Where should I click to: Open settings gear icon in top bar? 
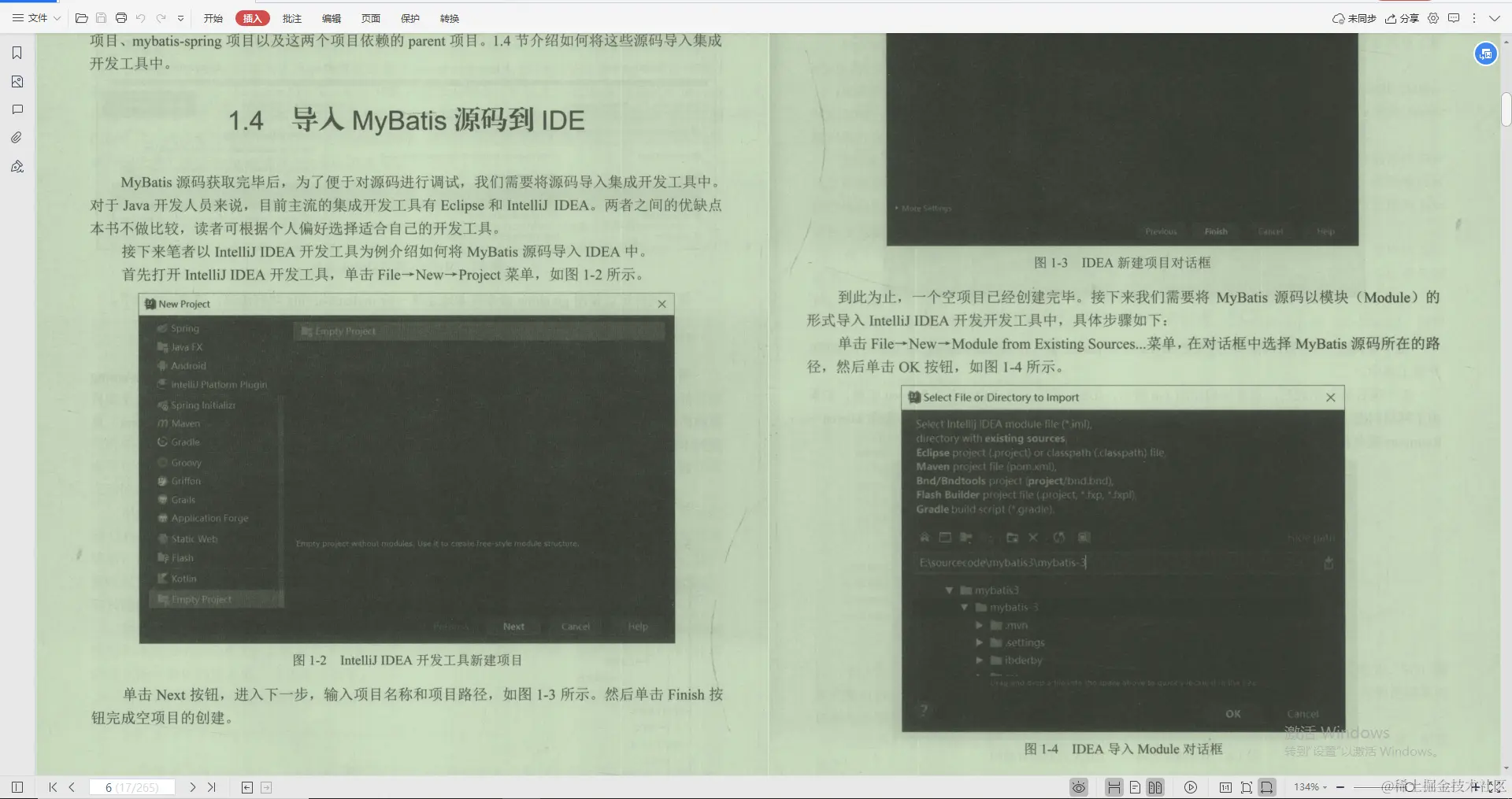click(x=1433, y=18)
